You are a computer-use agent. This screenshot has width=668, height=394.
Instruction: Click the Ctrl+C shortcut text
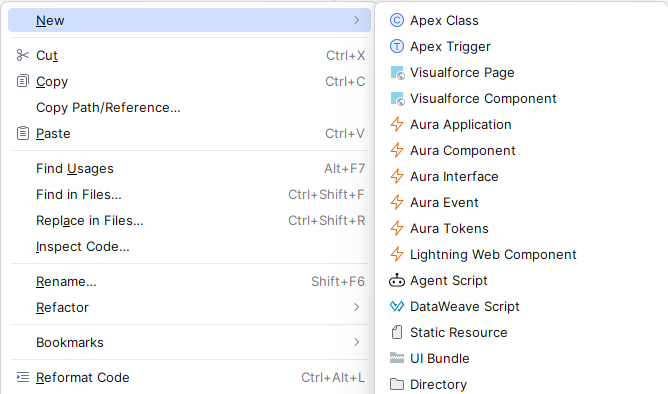(x=345, y=81)
